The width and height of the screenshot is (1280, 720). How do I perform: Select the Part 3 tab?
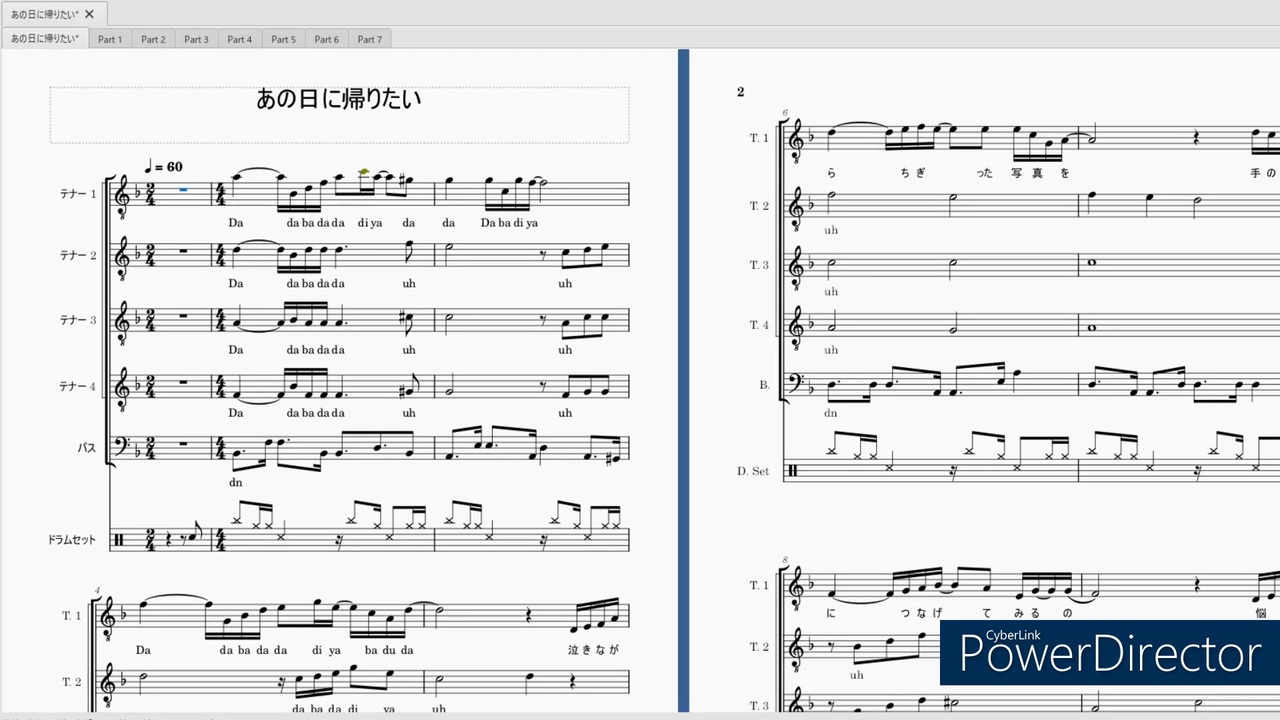[x=196, y=39]
